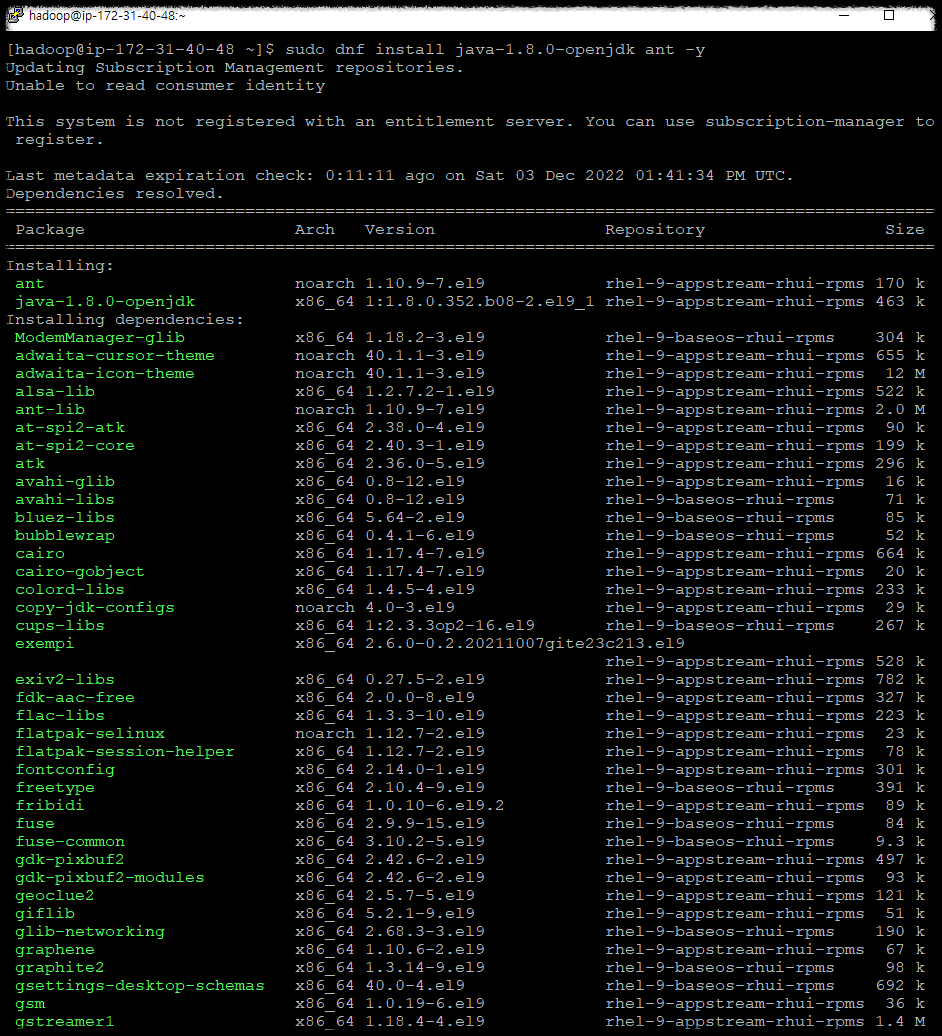
Task: Select the cups-libs package name
Action: [60, 625]
